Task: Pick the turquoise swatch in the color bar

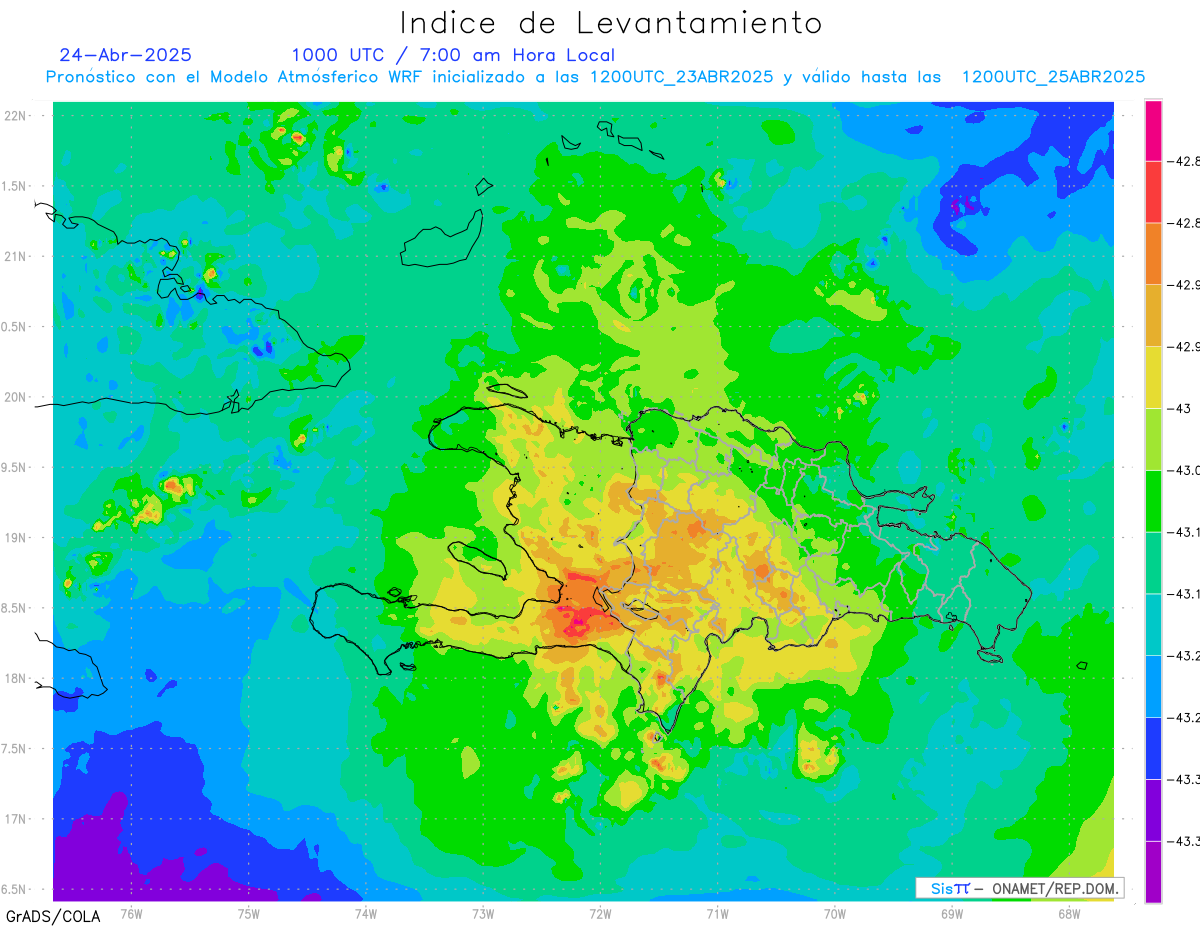Action: coord(1153,624)
